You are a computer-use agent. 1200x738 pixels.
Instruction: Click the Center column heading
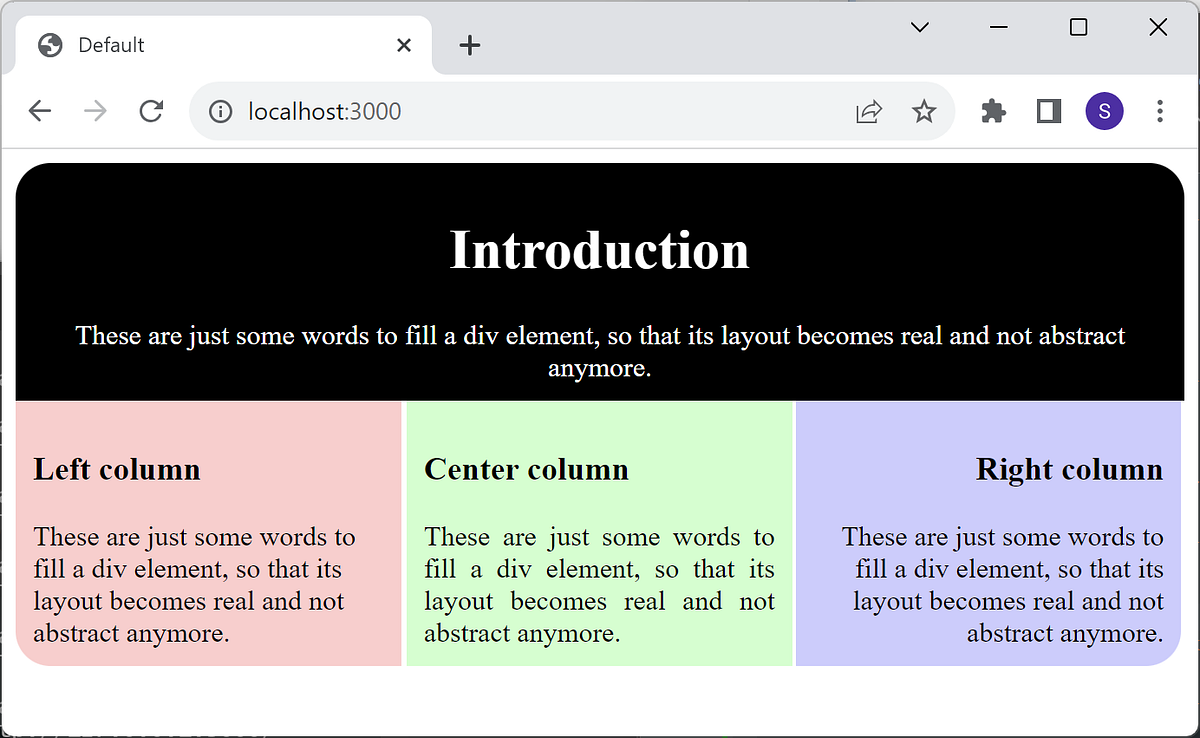[x=526, y=469]
